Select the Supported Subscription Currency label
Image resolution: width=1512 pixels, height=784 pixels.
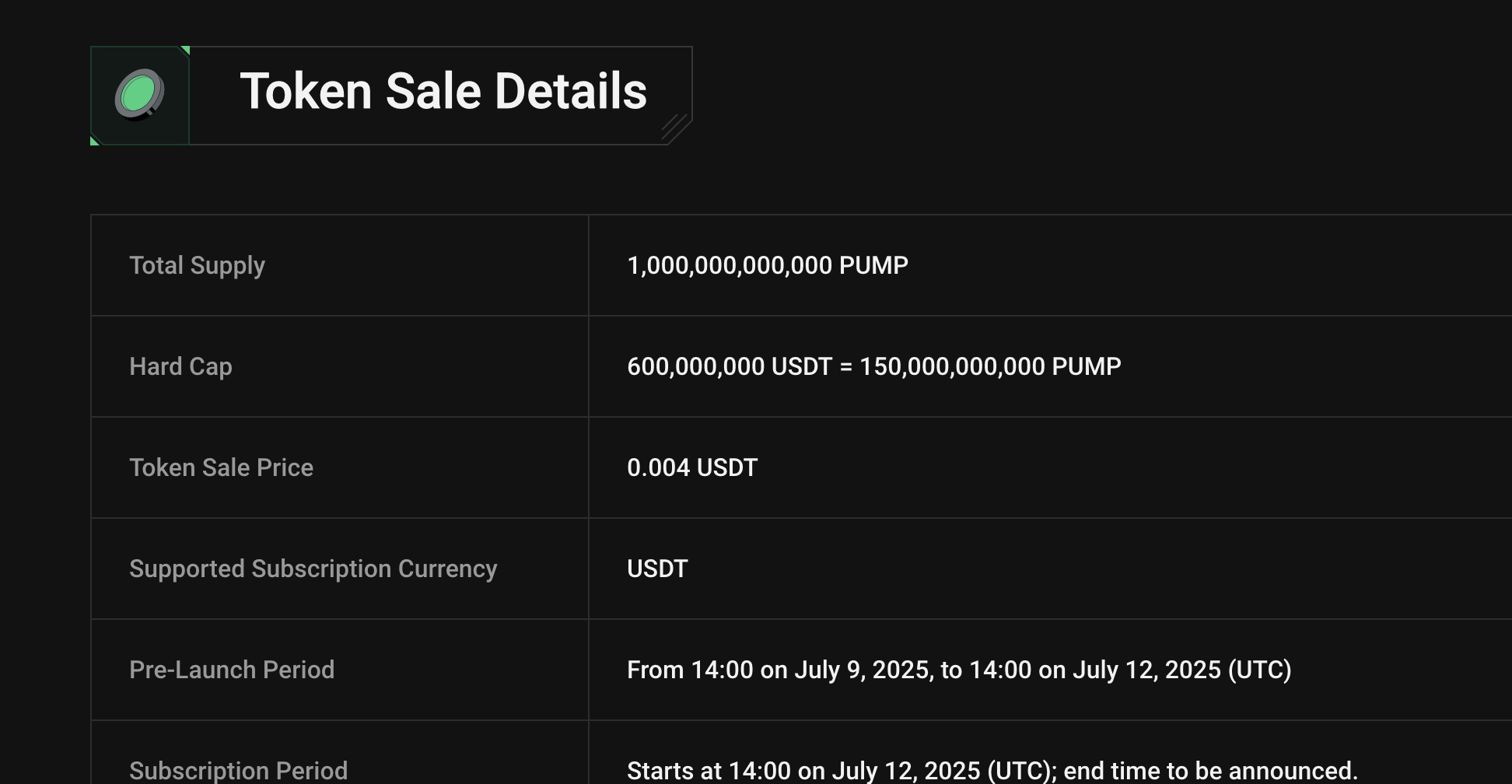pyautogui.click(x=313, y=569)
